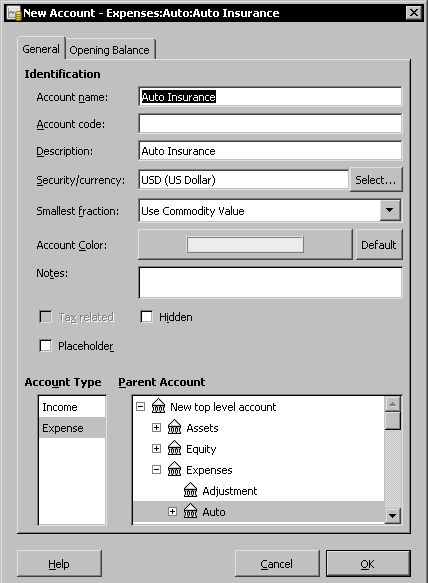The height and width of the screenshot is (583, 428).
Task: Click the Auto account bank icon
Action: point(190,512)
